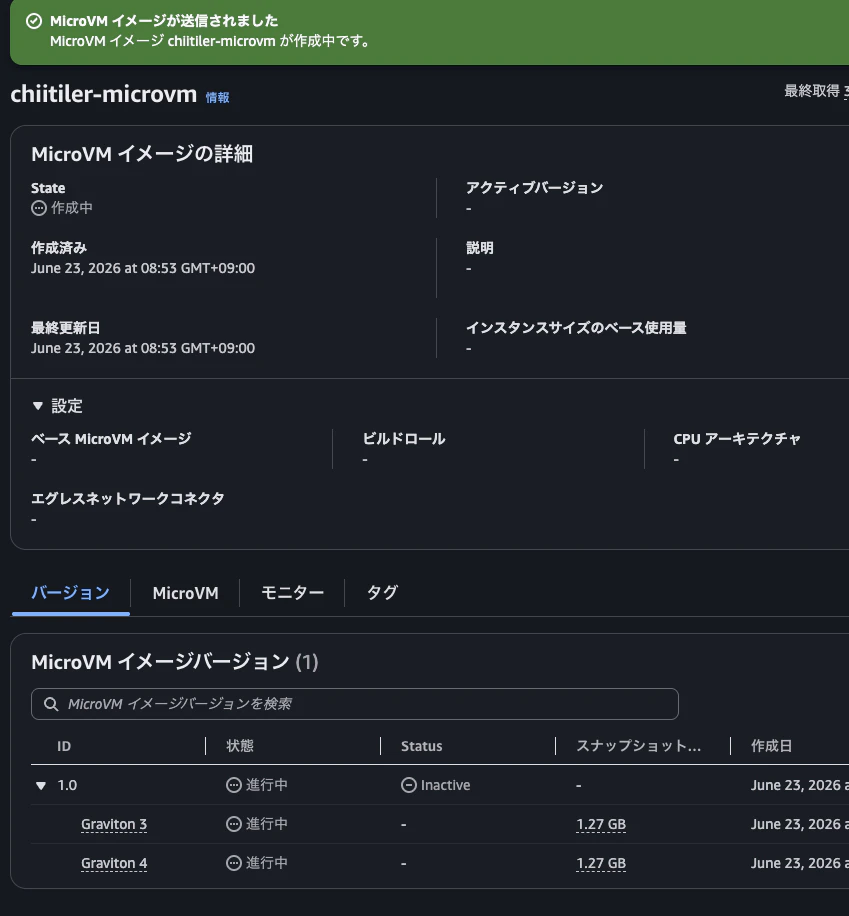849x916 pixels.
Task: Click the MicroVM イメージバージョン (1) heading
Action: pos(175,662)
